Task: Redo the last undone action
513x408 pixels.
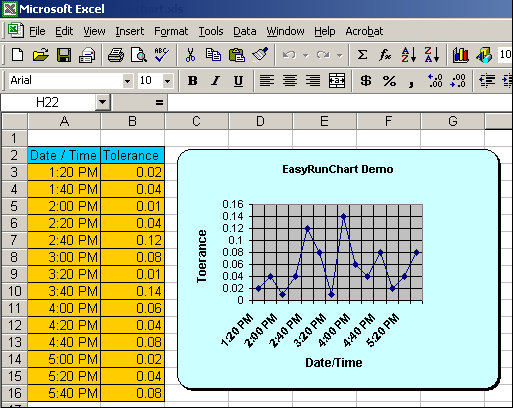Action: (323, 55)
